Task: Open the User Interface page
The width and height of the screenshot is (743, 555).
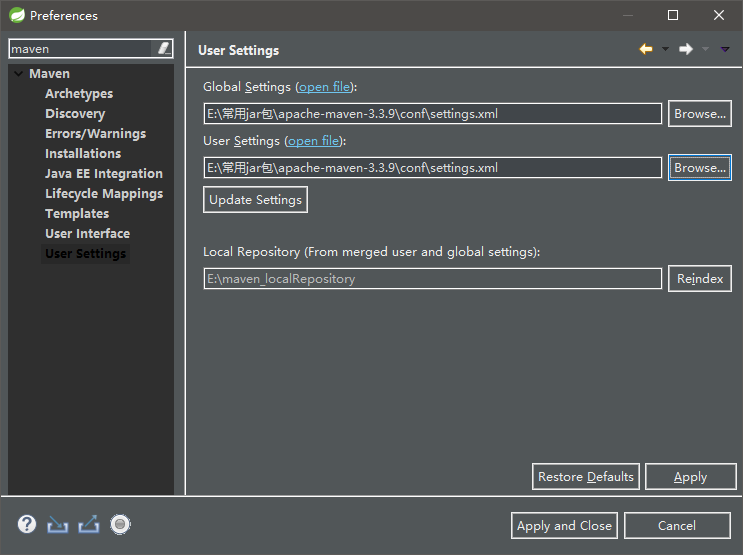Action: [87, 233]
